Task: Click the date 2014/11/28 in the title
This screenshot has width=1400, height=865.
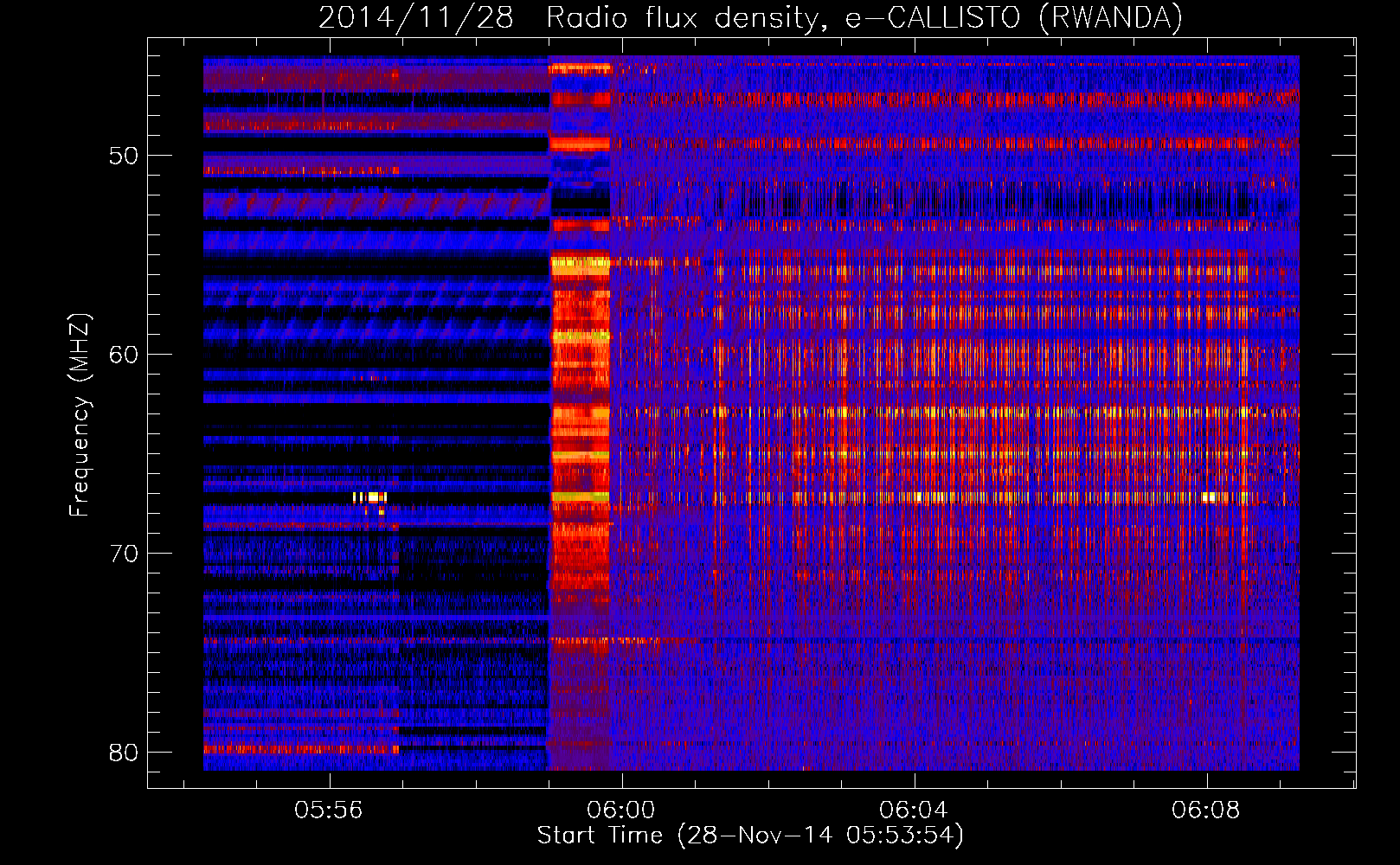Action: 415,17
